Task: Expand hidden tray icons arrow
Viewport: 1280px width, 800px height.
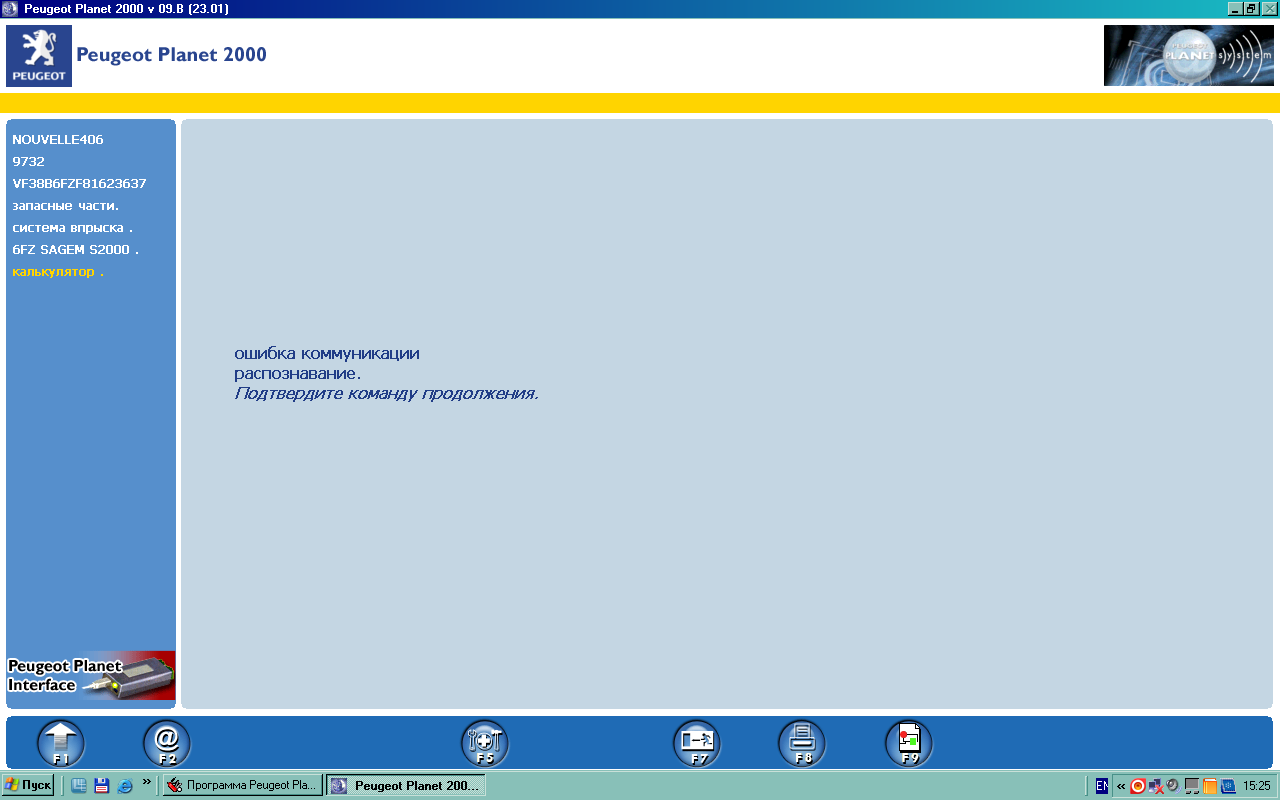Action: (1121, 786)
